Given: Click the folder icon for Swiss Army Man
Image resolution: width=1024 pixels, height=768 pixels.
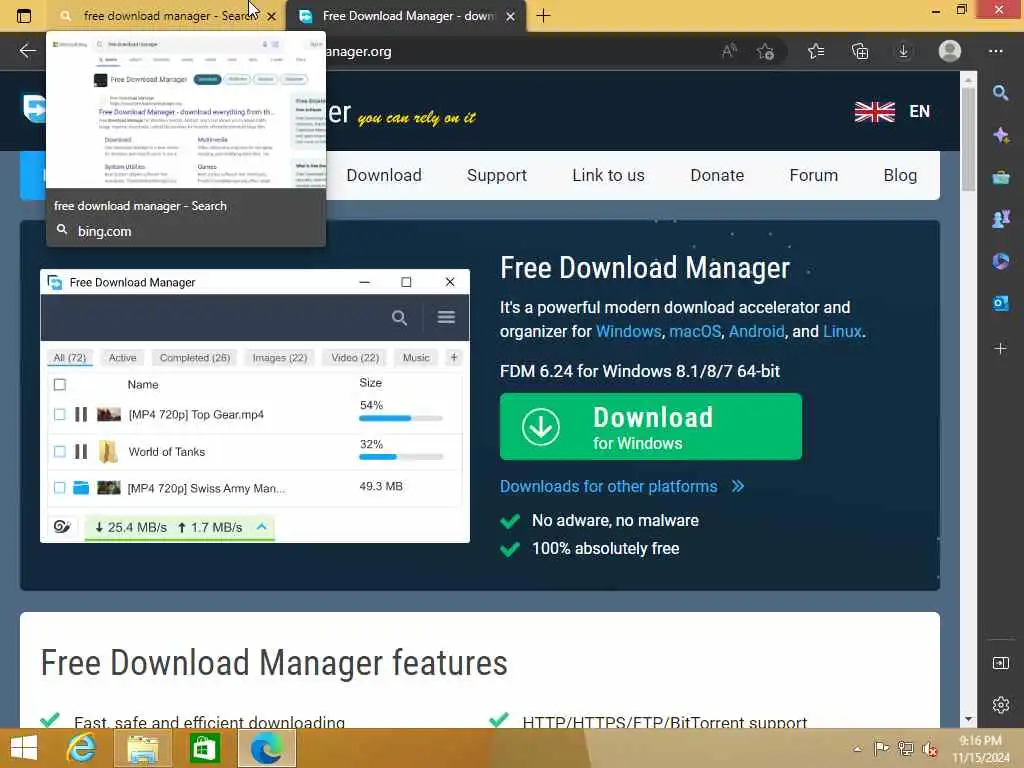Looking at the screenshot, I should pos(81,487).
